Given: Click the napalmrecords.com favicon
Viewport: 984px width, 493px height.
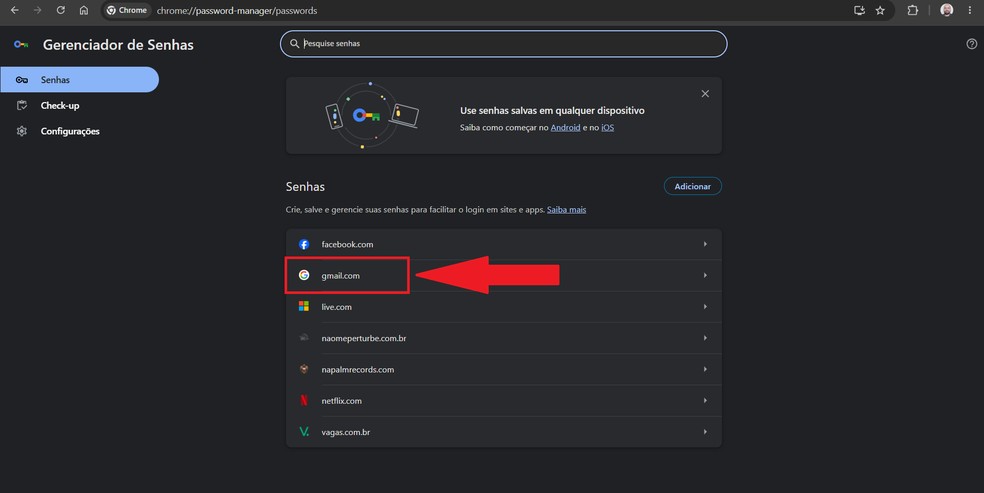Looking at the screenshot, I should coord(304,369).
